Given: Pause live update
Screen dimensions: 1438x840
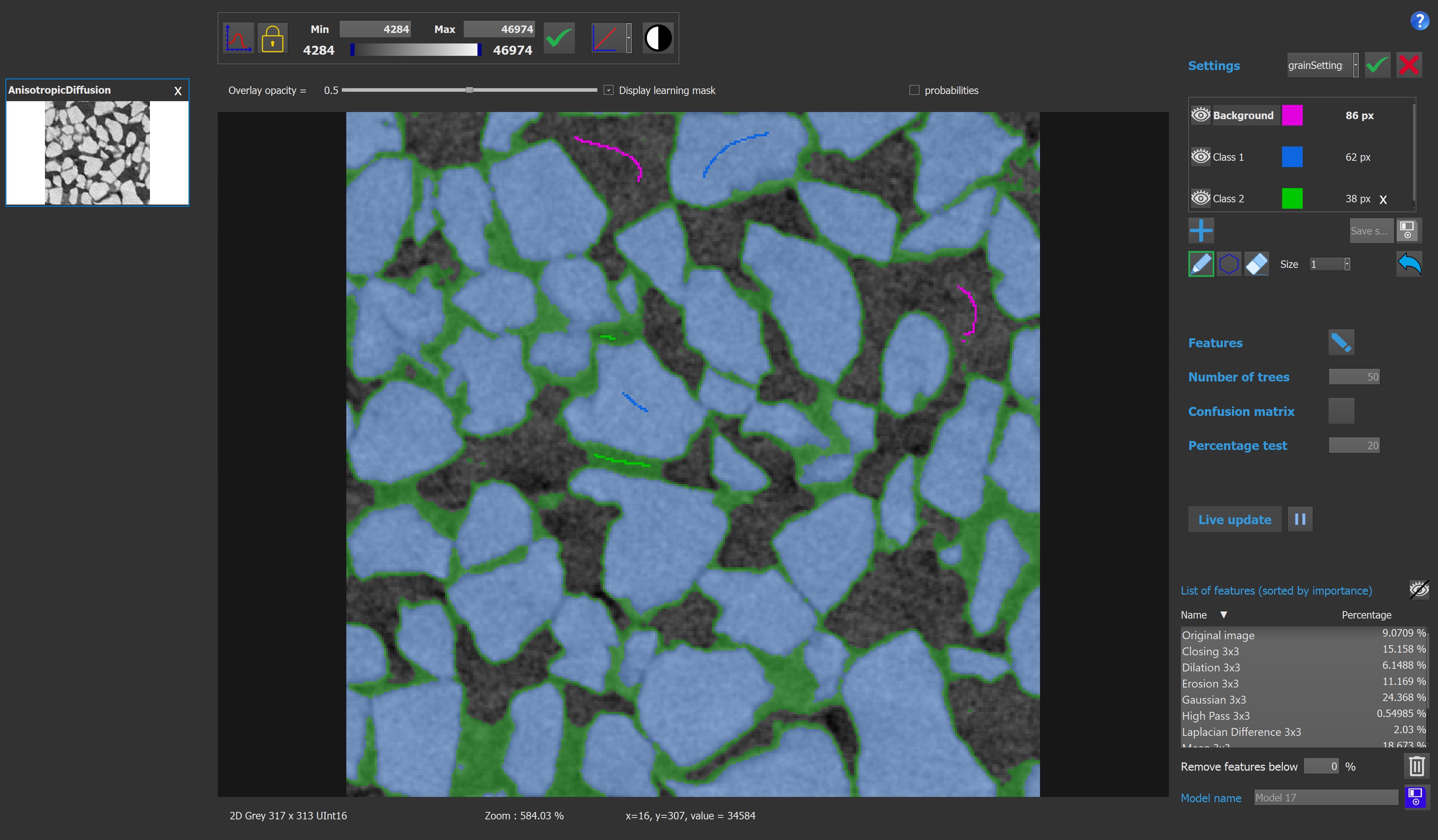Looking at the screenshot, I should pos(1300,519).
